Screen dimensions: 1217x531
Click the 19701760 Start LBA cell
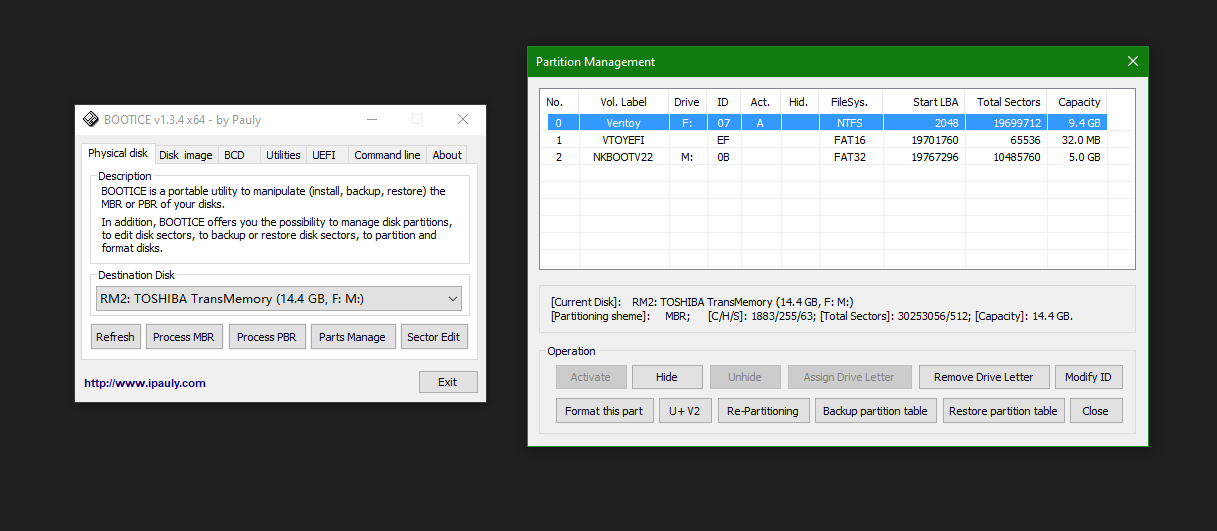tap(924, 140)
